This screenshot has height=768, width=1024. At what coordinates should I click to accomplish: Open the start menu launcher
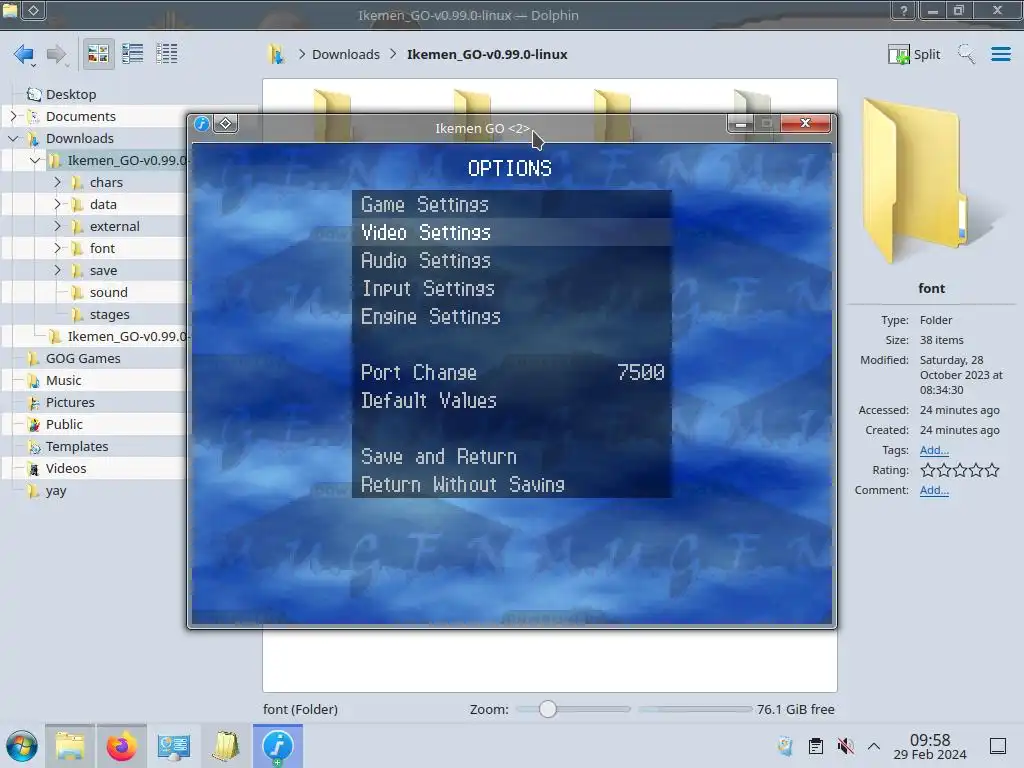click(22, 746)
